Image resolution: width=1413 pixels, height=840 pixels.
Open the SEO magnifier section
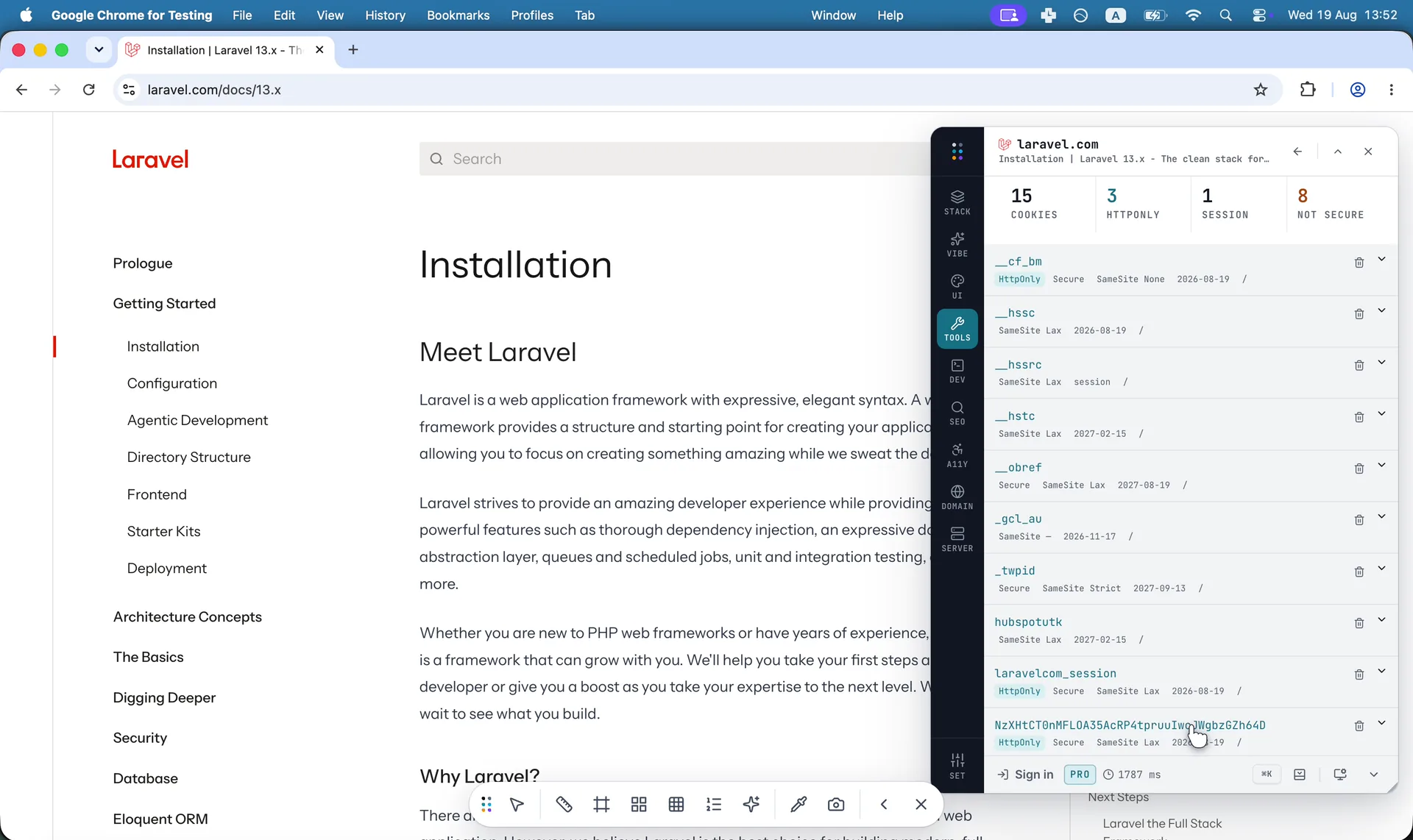click(x=957, y=413)
